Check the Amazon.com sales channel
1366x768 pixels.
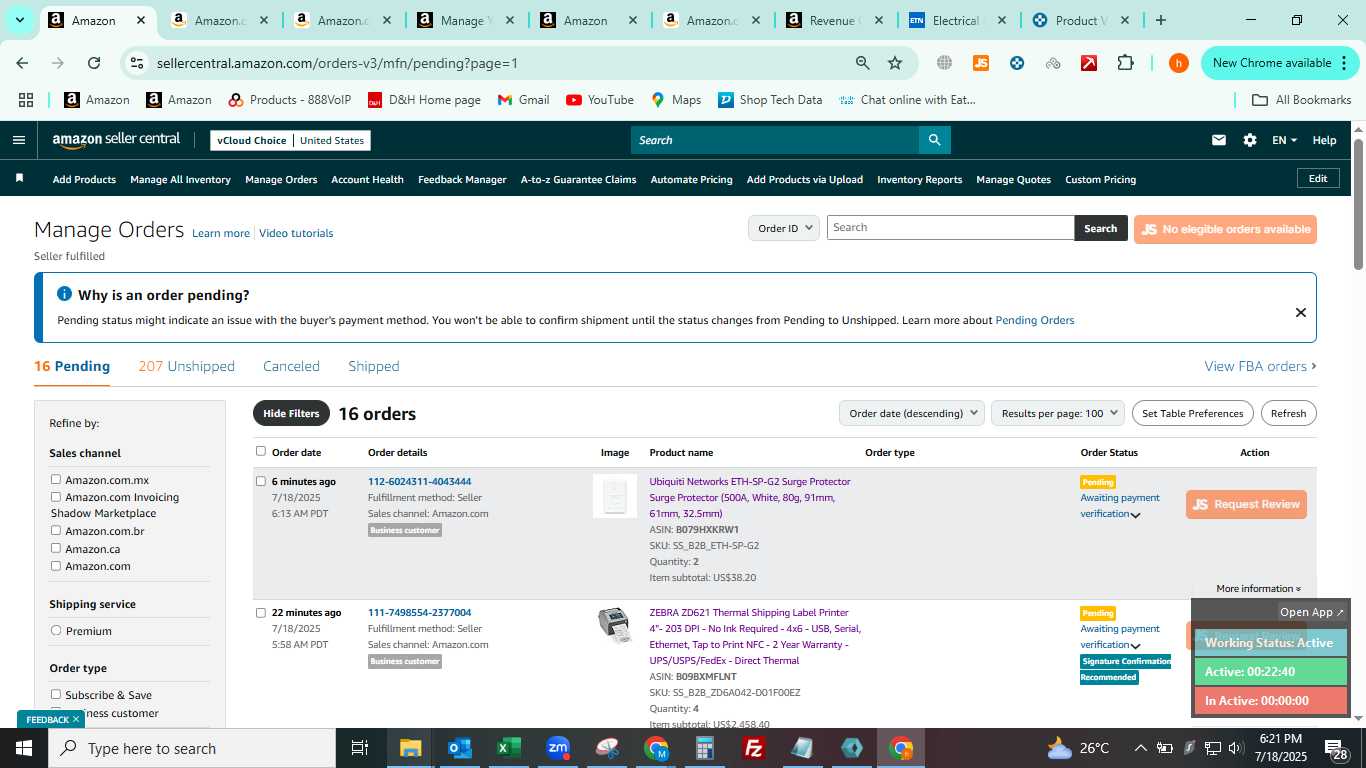[56, 566]
